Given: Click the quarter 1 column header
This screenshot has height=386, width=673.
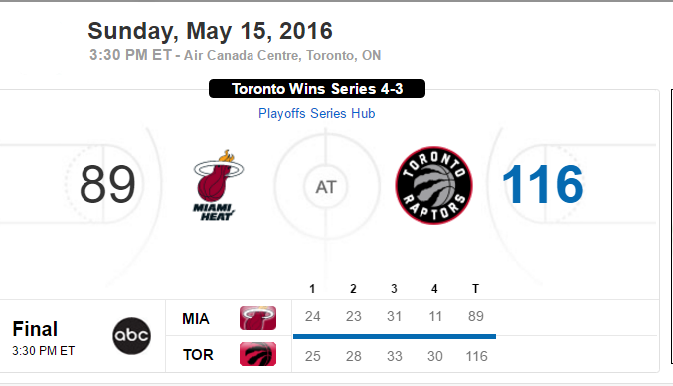Looking at the screenshot, I should pyautogui.click(x=312, y=289).
